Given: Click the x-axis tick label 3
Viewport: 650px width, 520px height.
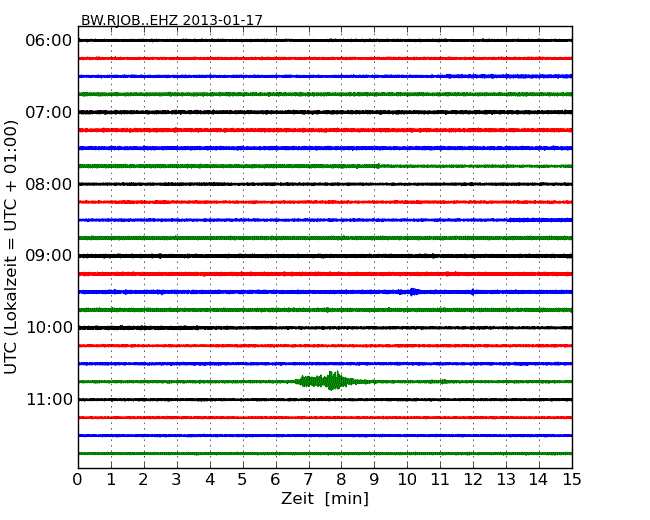Looking at the screenshot, I should [x=177, y=480].
